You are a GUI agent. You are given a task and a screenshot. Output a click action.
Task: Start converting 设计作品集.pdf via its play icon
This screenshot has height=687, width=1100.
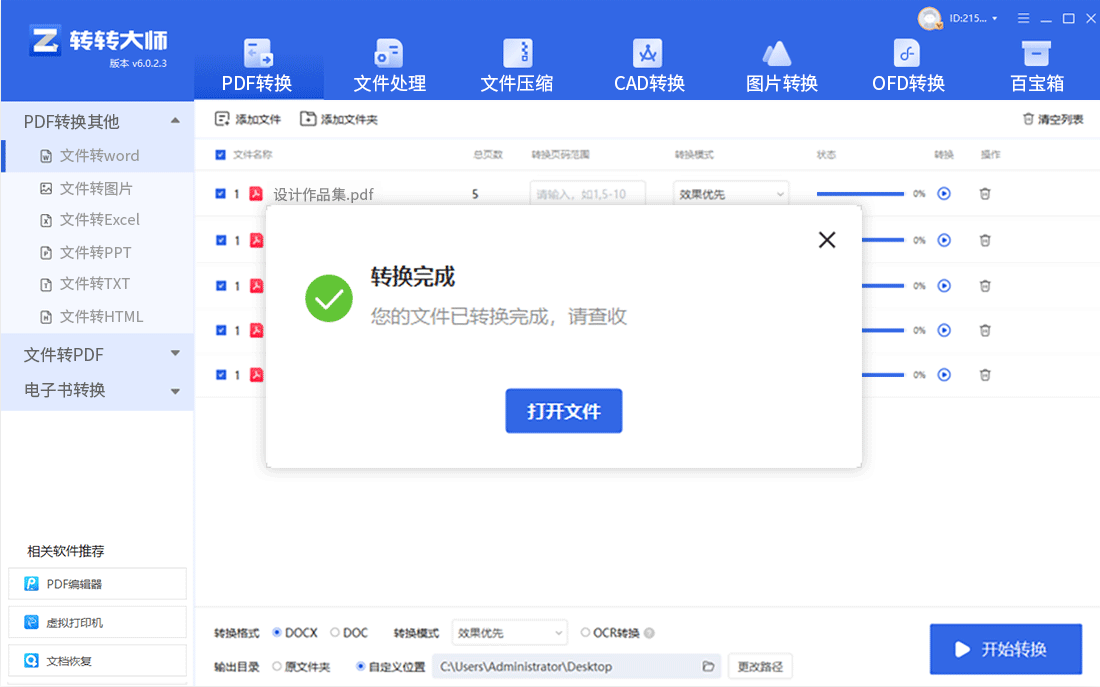(x=943, y=194)
